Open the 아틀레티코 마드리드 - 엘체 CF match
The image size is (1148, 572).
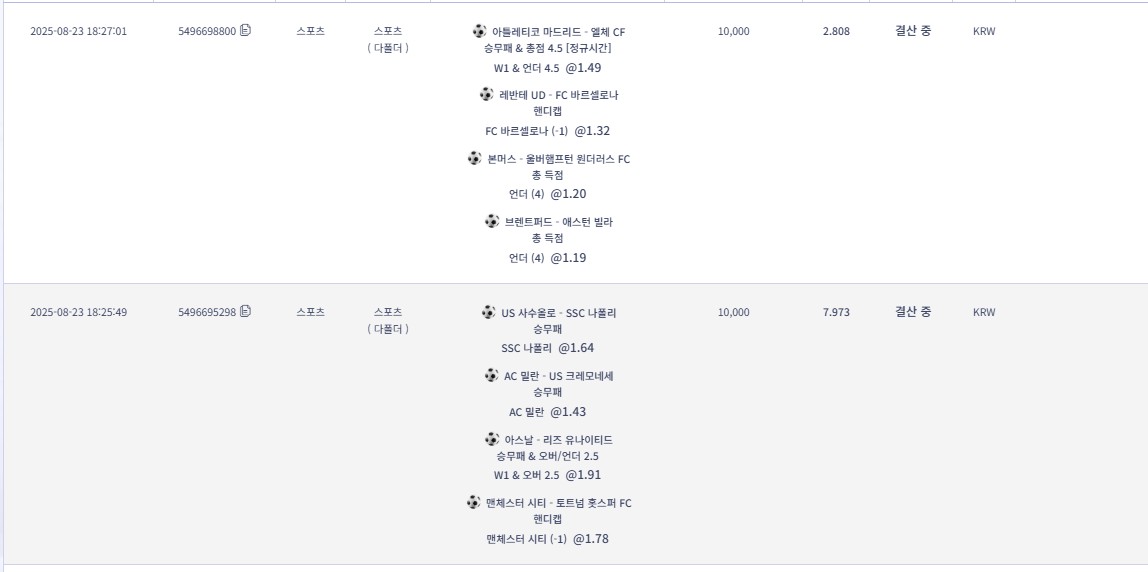click(558, 32)
